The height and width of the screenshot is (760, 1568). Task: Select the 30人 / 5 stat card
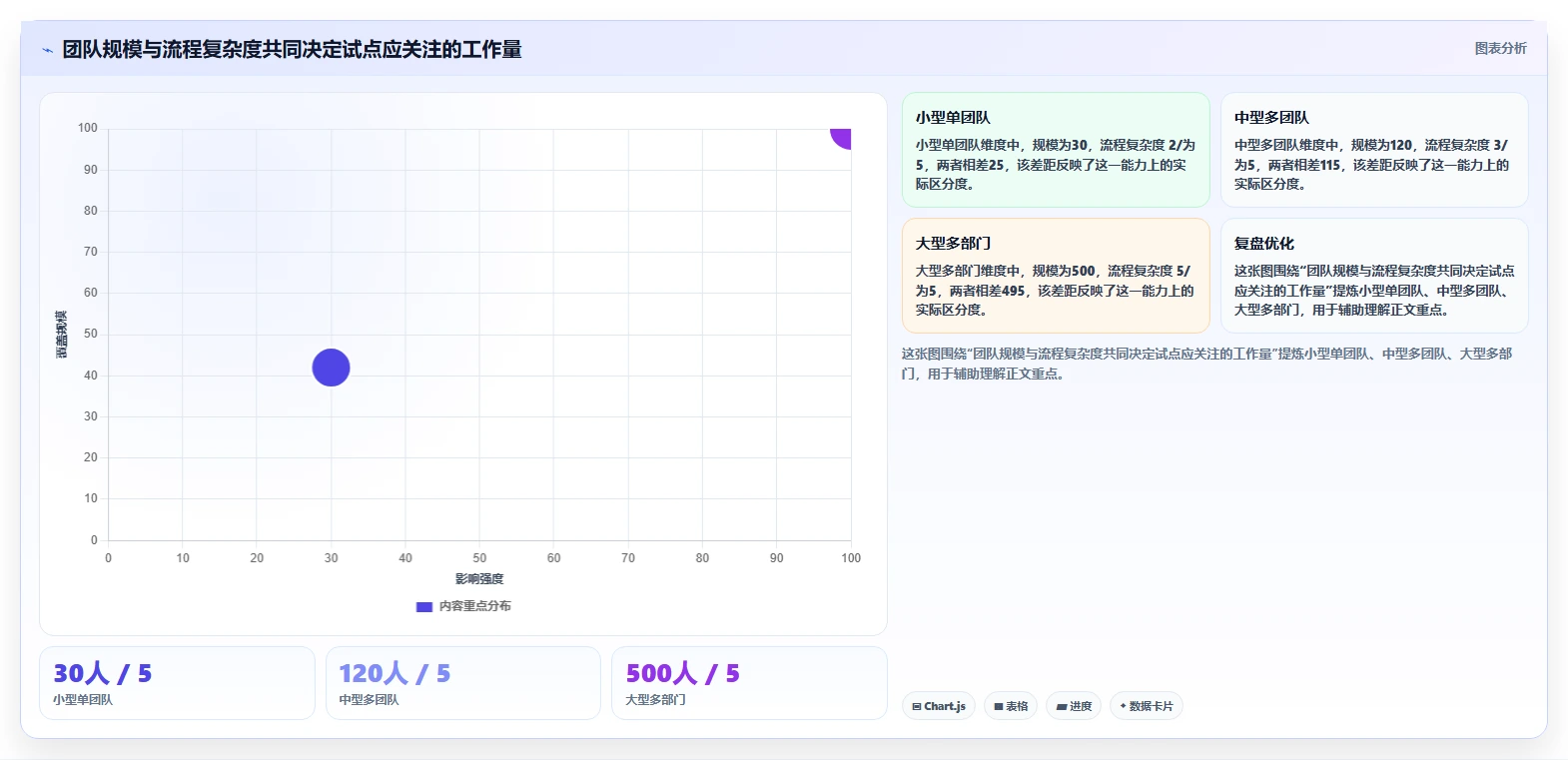click(177, 683)
